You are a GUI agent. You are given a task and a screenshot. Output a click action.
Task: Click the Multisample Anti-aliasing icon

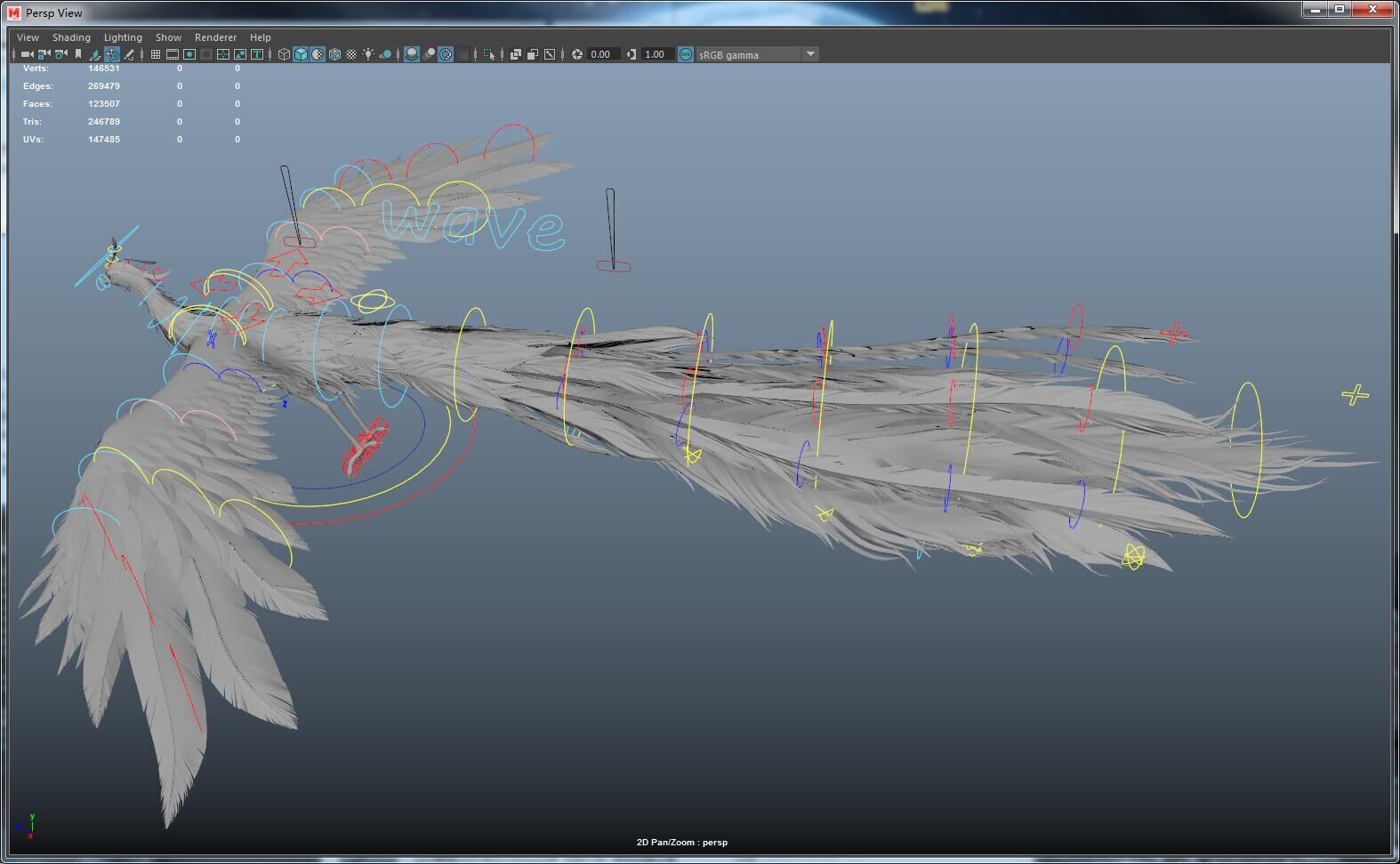click(x=446, y=54)
